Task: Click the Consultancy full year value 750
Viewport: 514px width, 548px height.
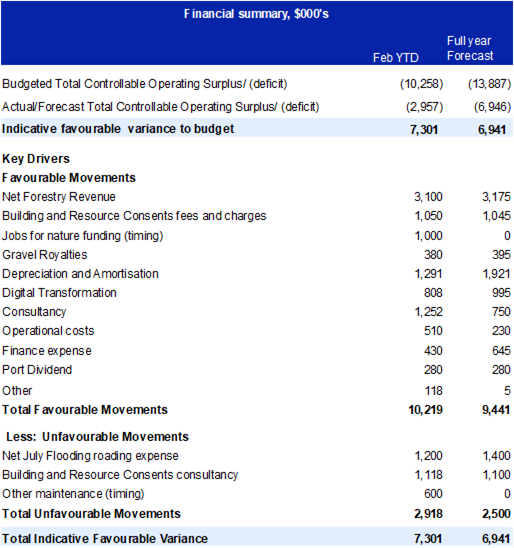Action: (x=501, y=312)
